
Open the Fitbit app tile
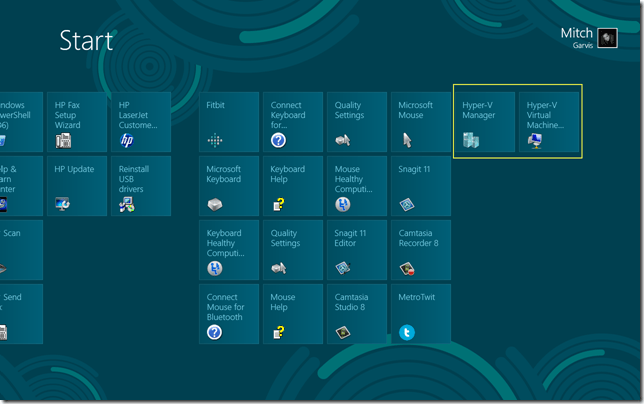tap(229, 122)
